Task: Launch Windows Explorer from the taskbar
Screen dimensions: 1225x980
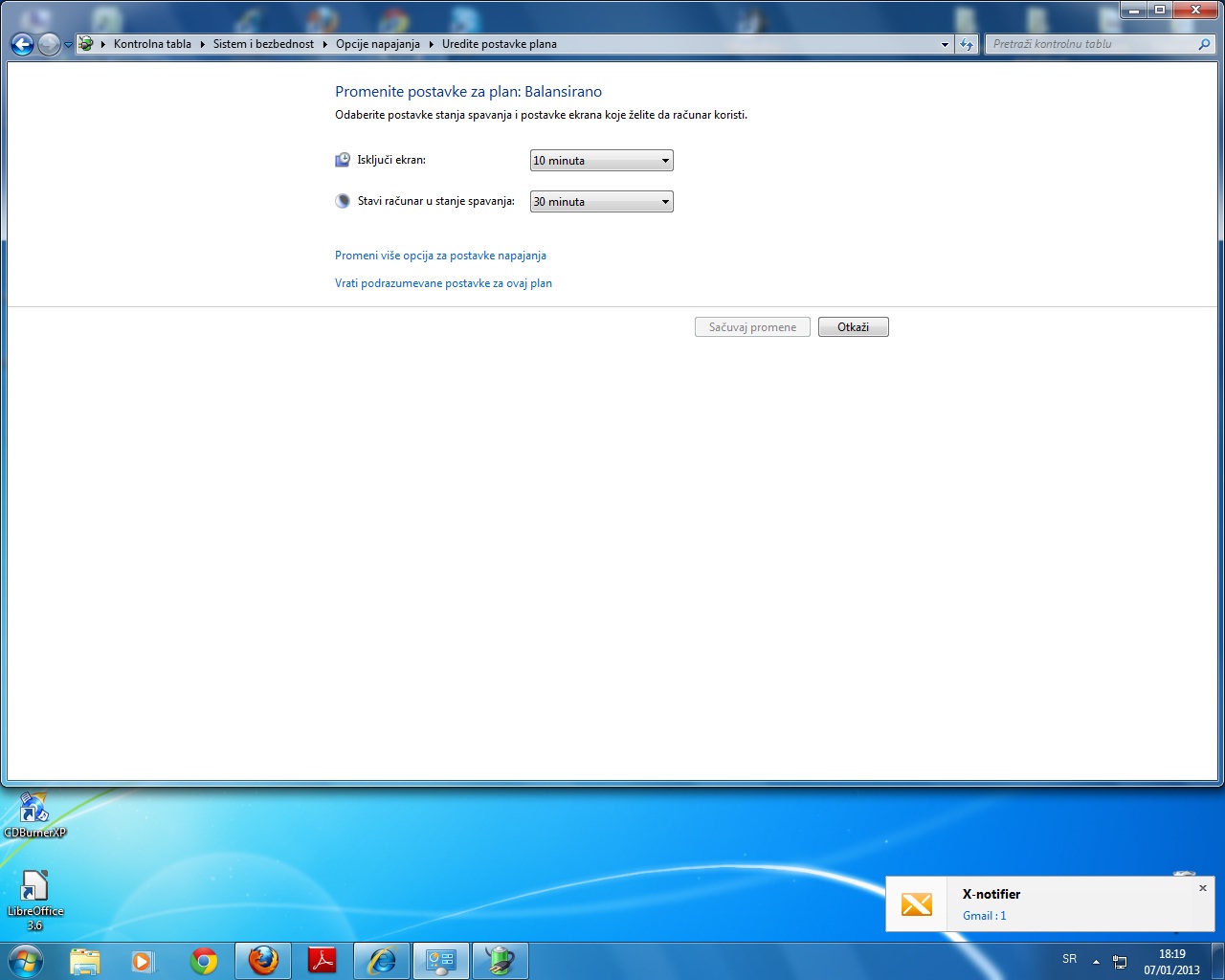Action: 85,961
